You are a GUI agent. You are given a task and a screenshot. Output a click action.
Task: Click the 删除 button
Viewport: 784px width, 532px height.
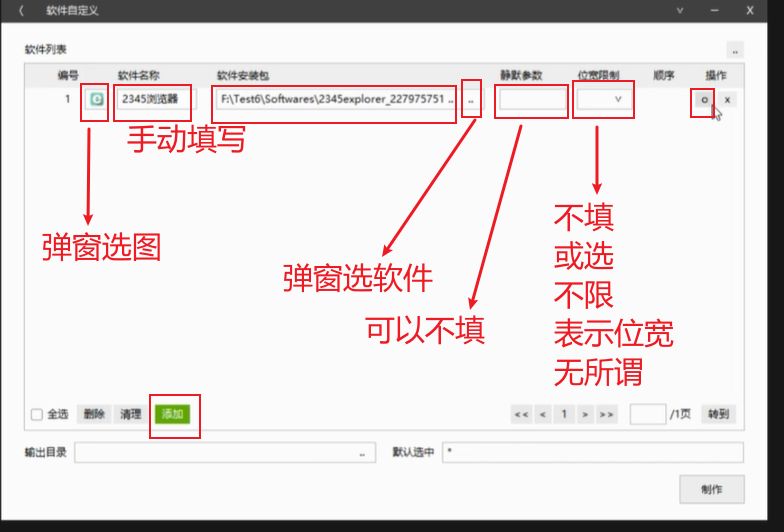[x=94, y=414]
